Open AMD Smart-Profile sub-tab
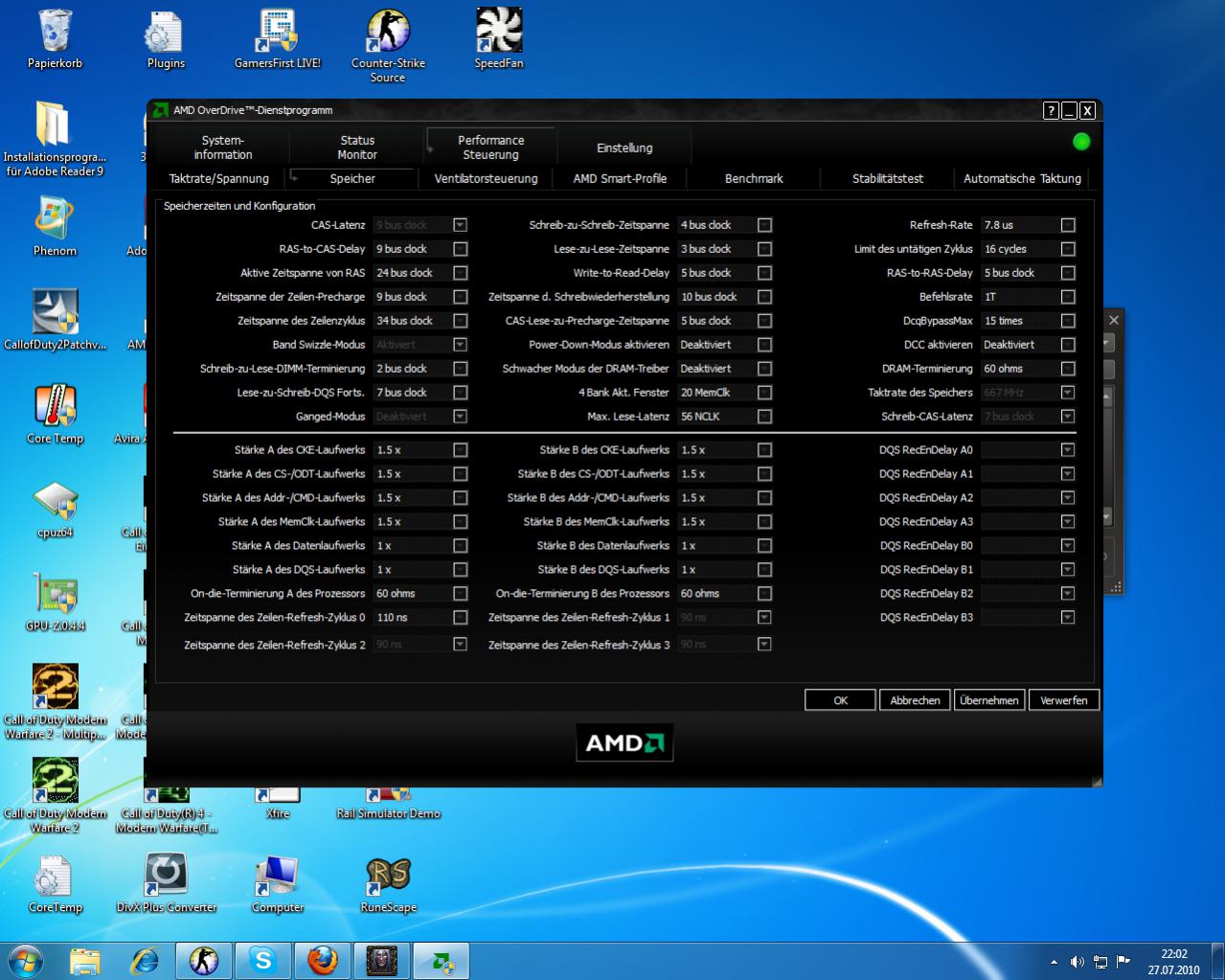 (x=620, y=179)
